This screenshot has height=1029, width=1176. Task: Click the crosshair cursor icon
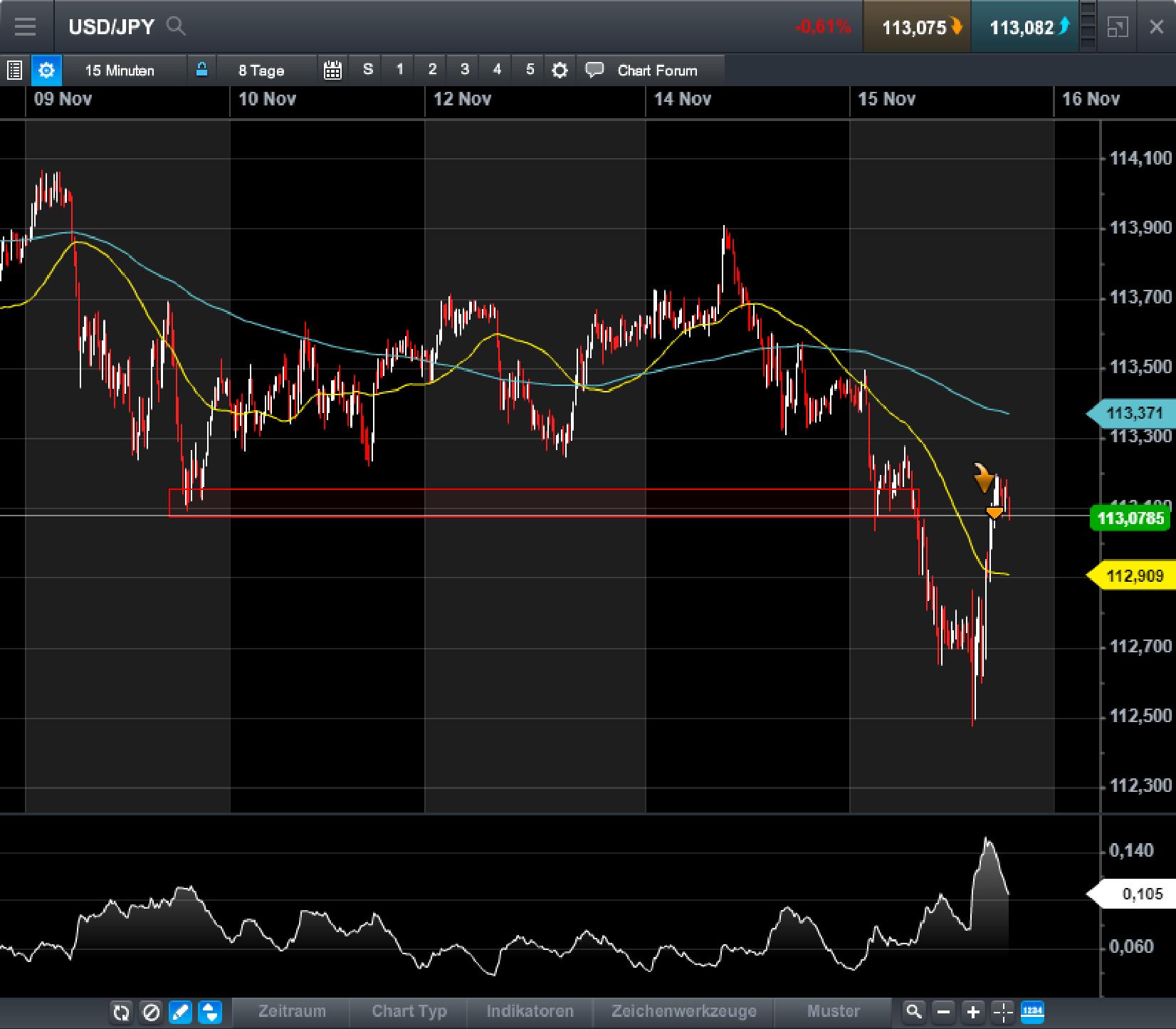click(x=1002, y=1011)
